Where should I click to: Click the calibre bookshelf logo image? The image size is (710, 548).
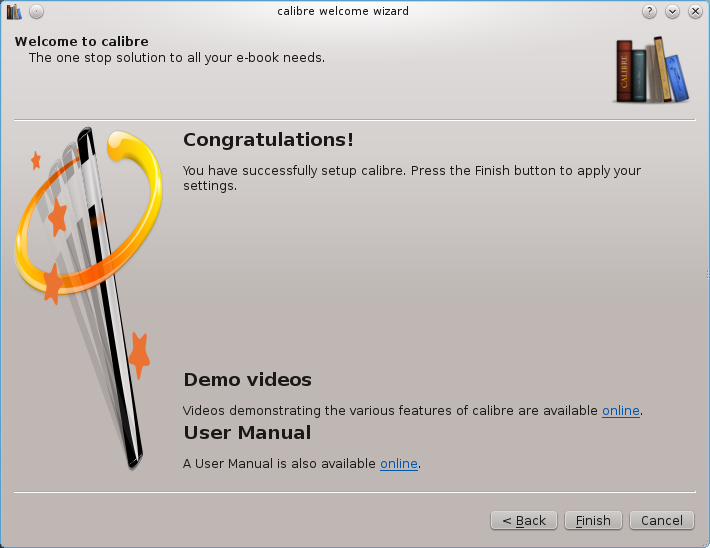652,70
